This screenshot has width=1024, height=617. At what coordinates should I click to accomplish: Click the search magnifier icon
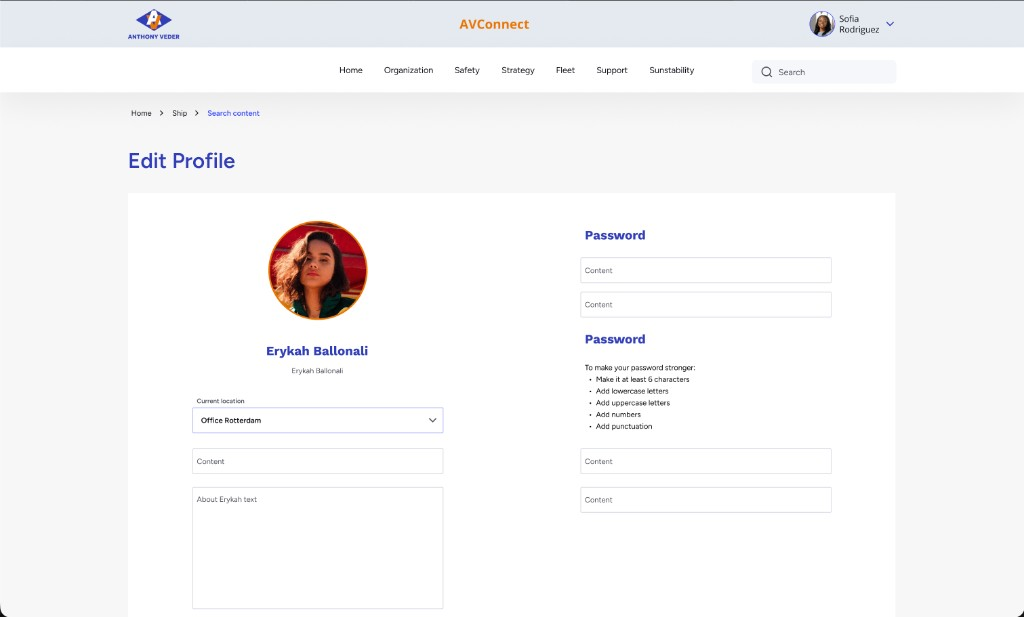tap(767, 72)
